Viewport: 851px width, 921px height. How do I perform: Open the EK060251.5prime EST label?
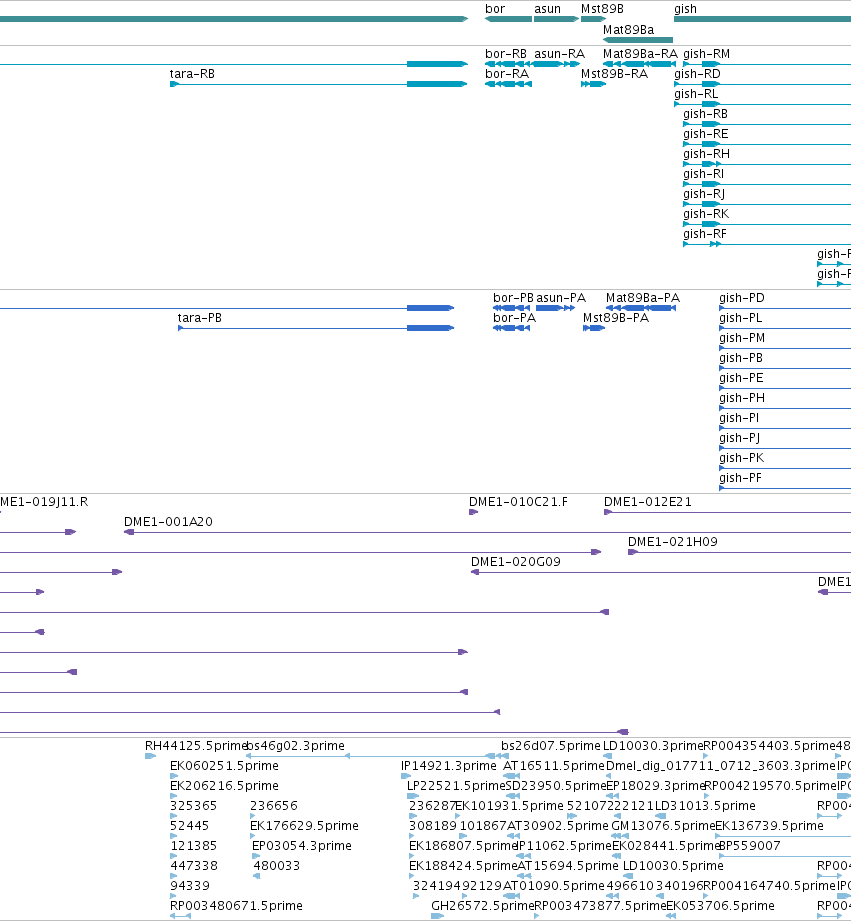coord(224,765)
